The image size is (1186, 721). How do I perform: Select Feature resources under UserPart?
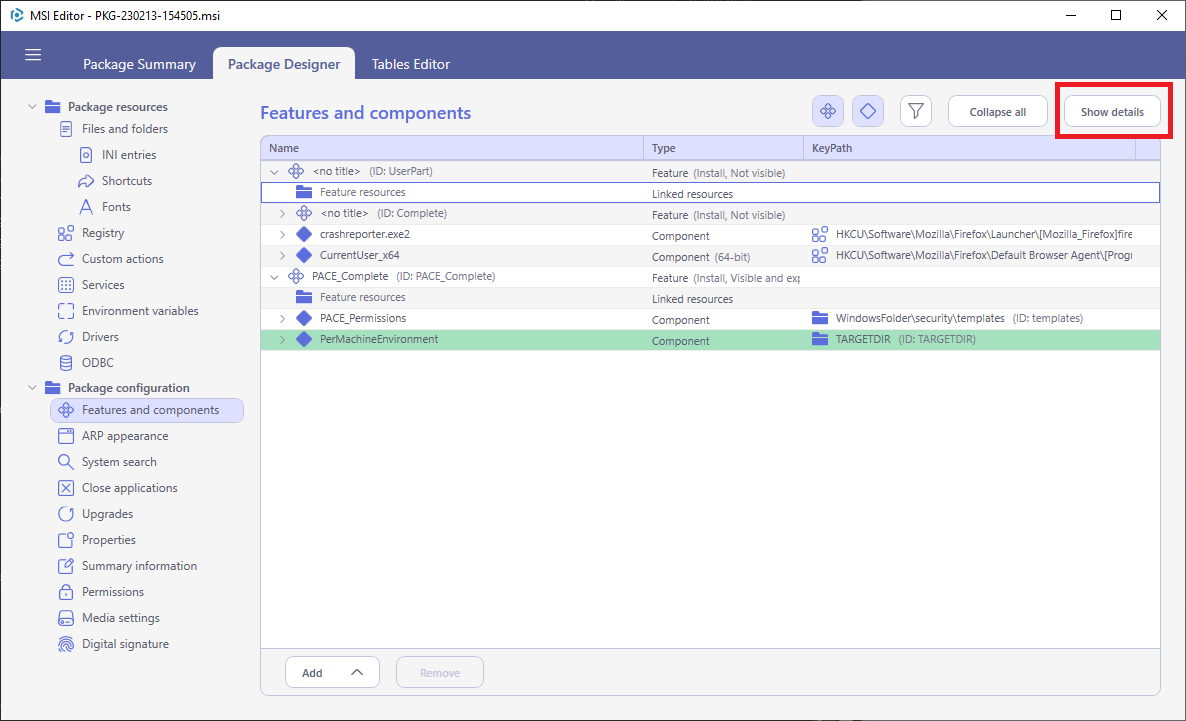click(x=709, y=193)
